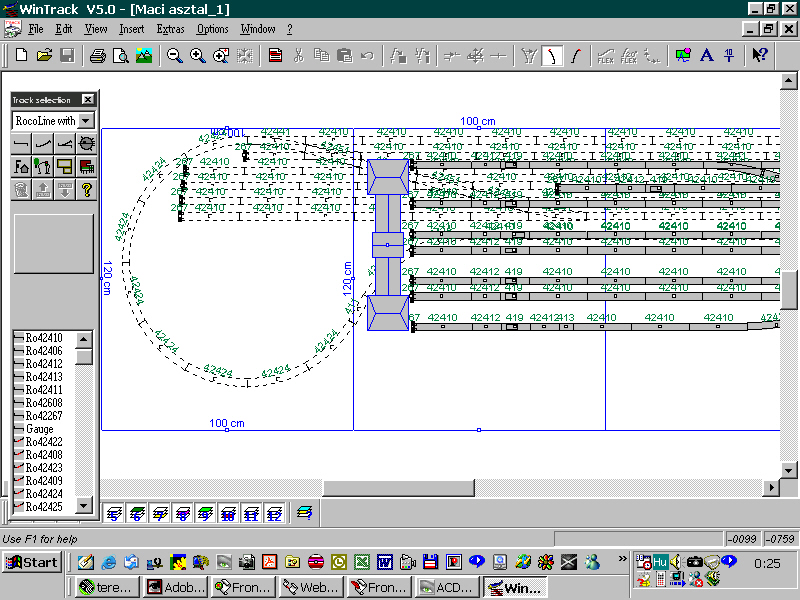
Task: Select track Ro42412 in the list
Action: [x=43, y=364]
